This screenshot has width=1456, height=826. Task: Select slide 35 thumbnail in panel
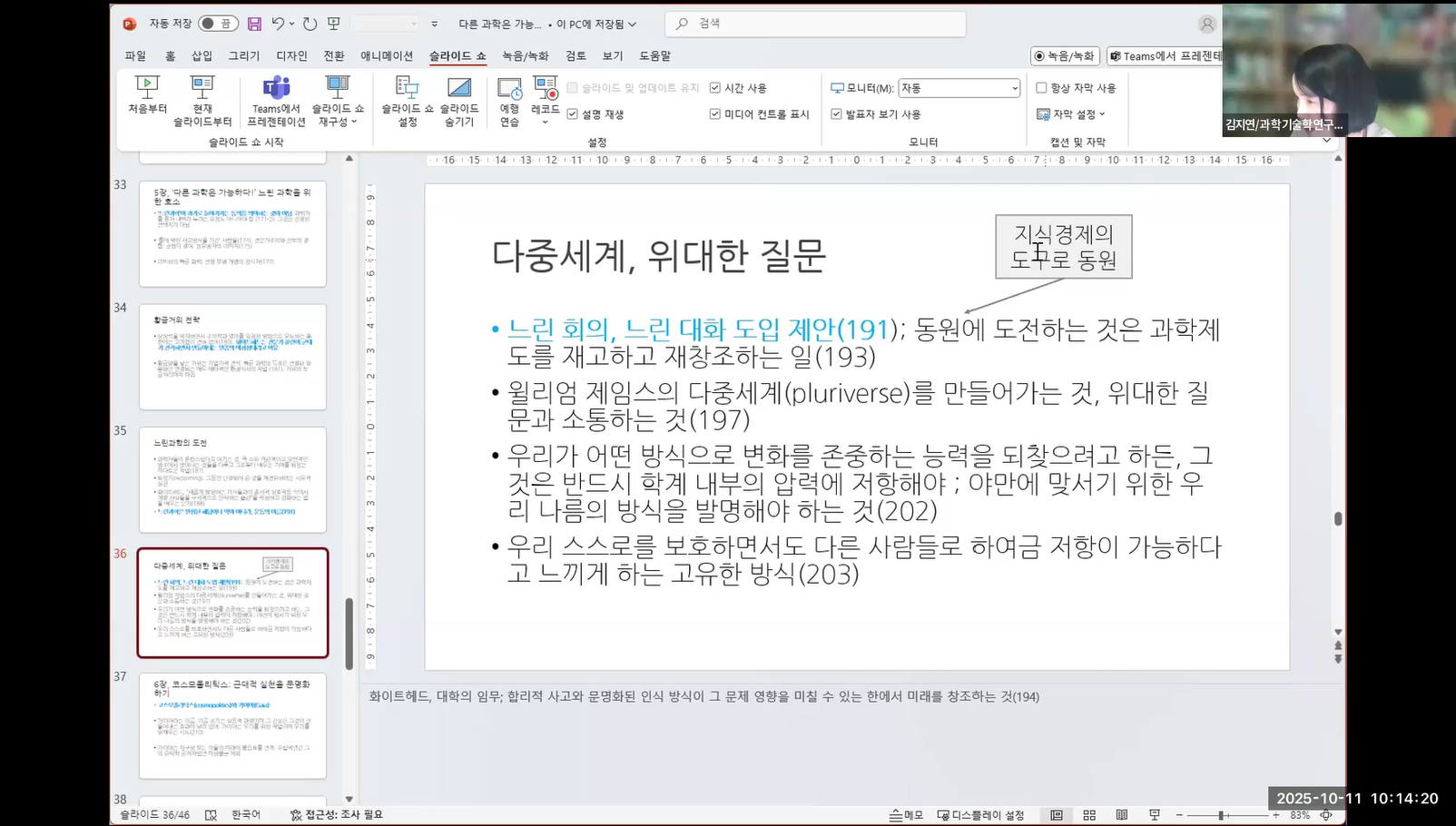[x=232, y=479]
